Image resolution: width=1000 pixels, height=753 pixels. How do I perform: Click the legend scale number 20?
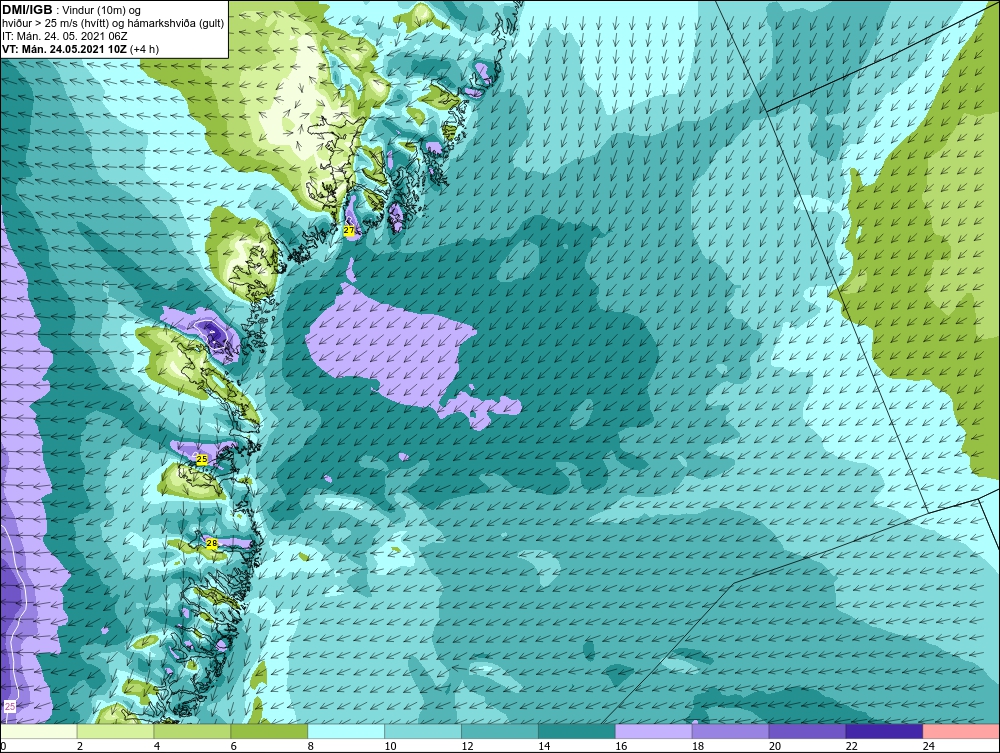pos(774,746)
